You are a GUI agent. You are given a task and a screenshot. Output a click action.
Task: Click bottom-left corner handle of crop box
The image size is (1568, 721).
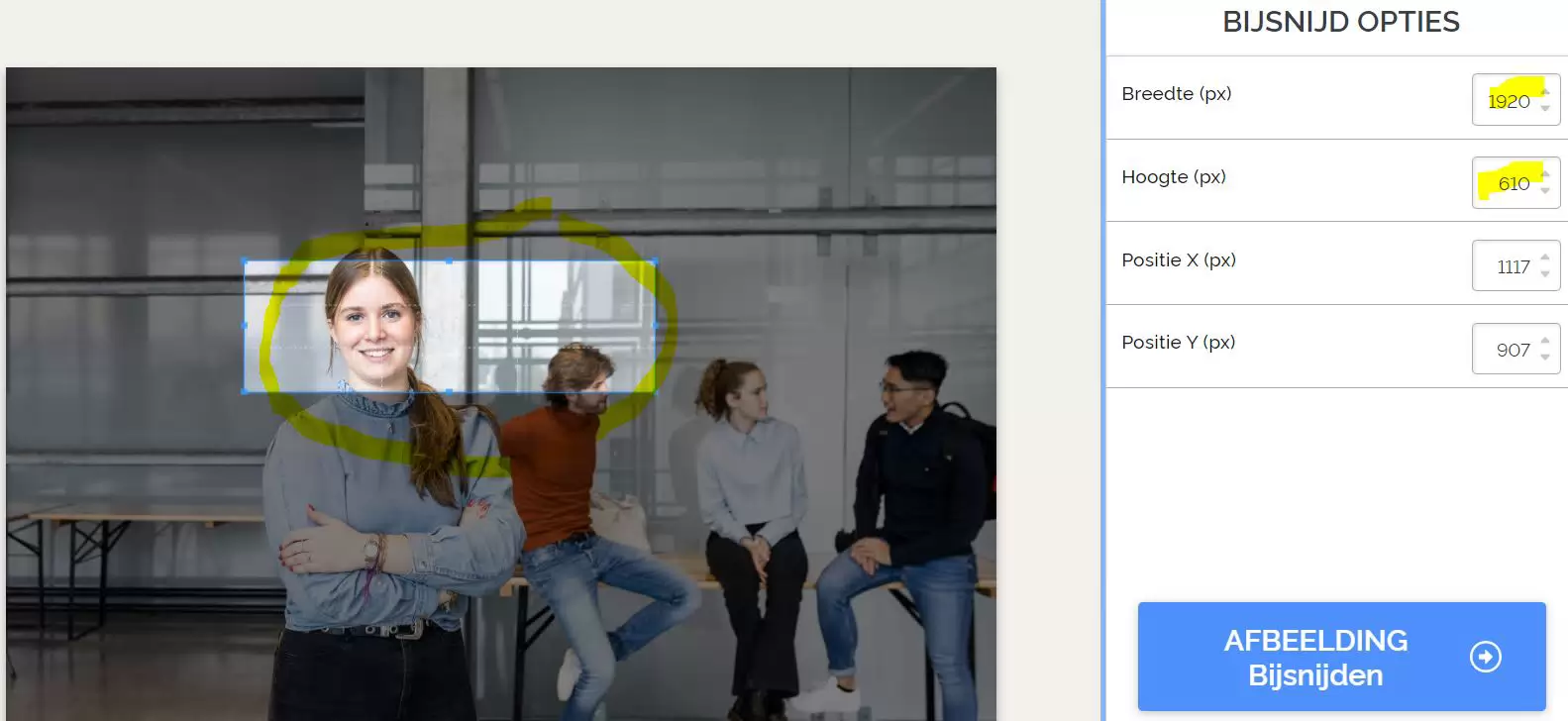pyautogui.click(x=245, y=391)
